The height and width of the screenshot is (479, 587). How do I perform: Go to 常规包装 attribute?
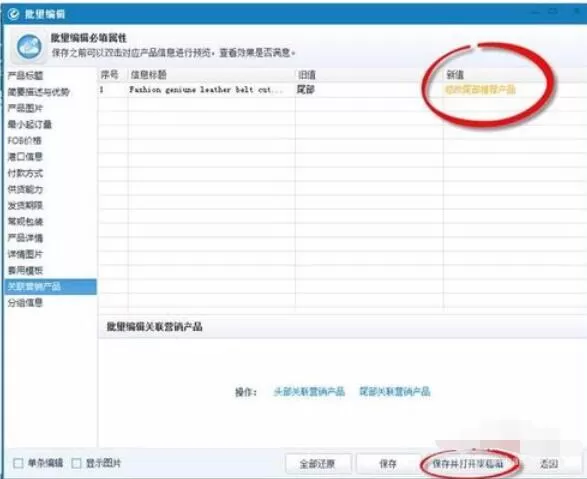[25, 222]
